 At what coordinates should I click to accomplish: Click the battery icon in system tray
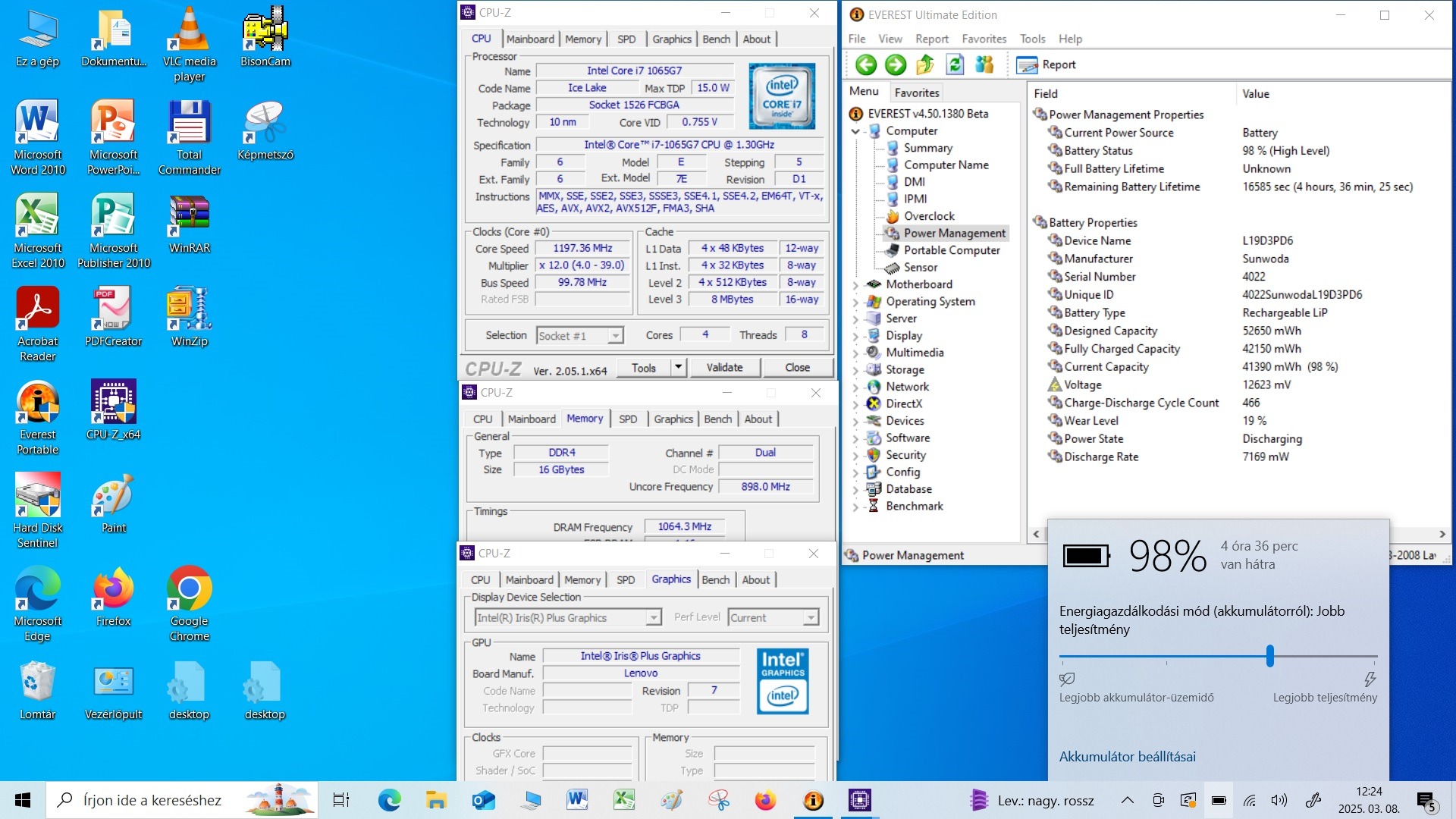1219,800
